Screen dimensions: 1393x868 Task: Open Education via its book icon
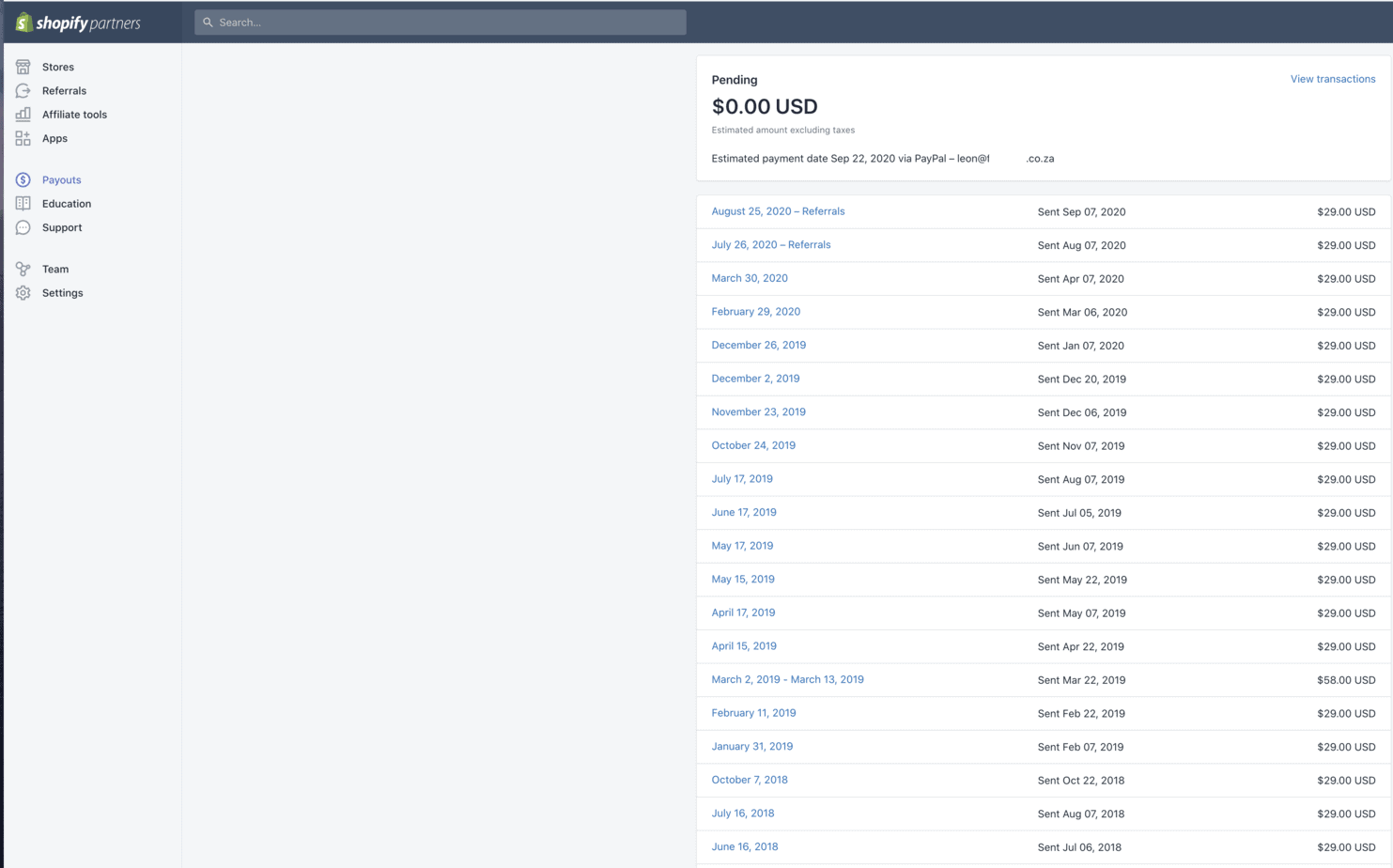[23, 203]
